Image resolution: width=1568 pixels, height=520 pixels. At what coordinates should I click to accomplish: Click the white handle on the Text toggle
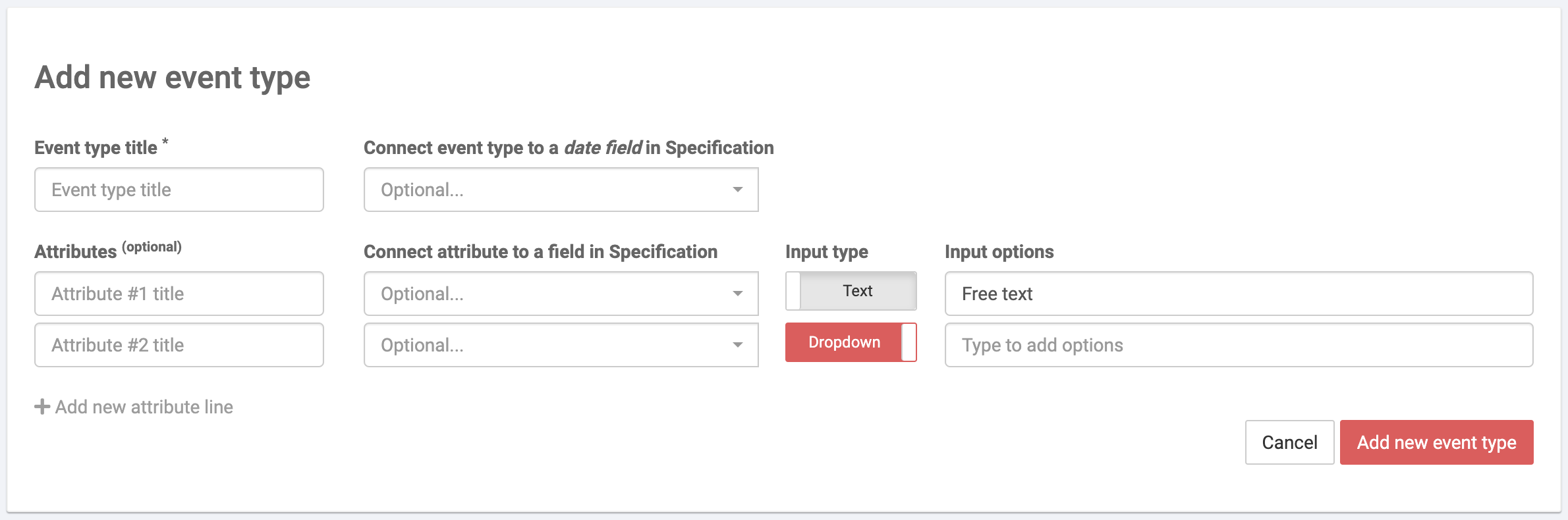794,291
